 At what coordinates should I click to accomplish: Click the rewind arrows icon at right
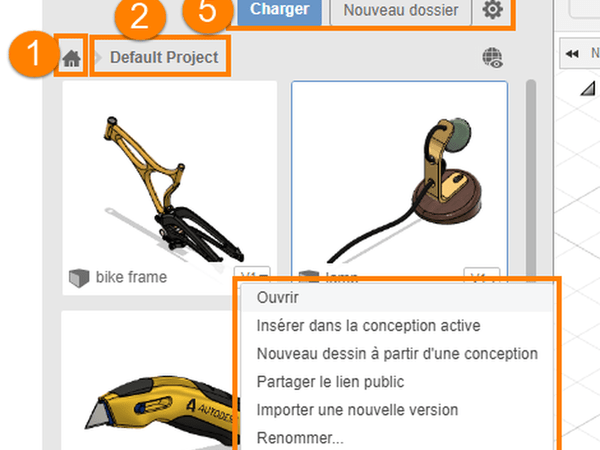pos(572,54)
